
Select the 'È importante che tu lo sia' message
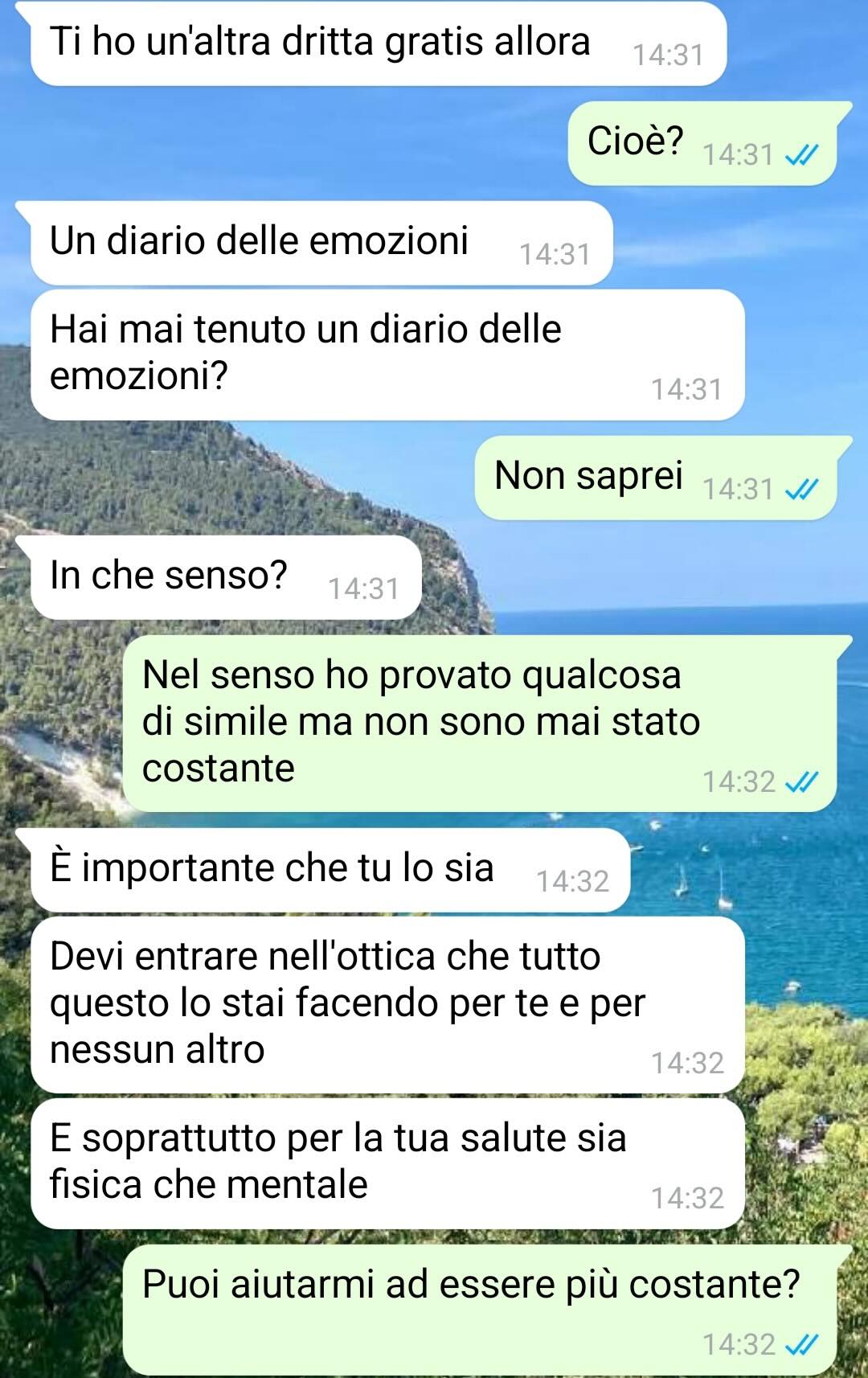click(x=330, y=870)
